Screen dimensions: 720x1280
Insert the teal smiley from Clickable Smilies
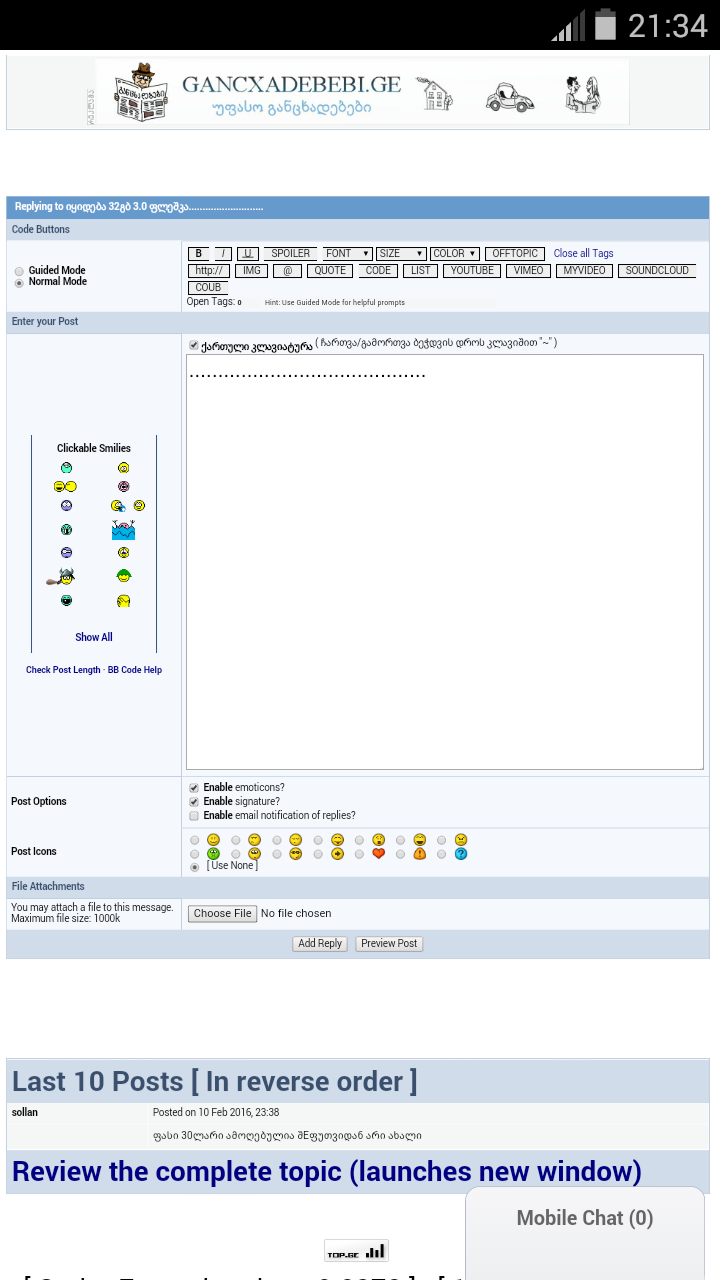(x=66, y=468)
